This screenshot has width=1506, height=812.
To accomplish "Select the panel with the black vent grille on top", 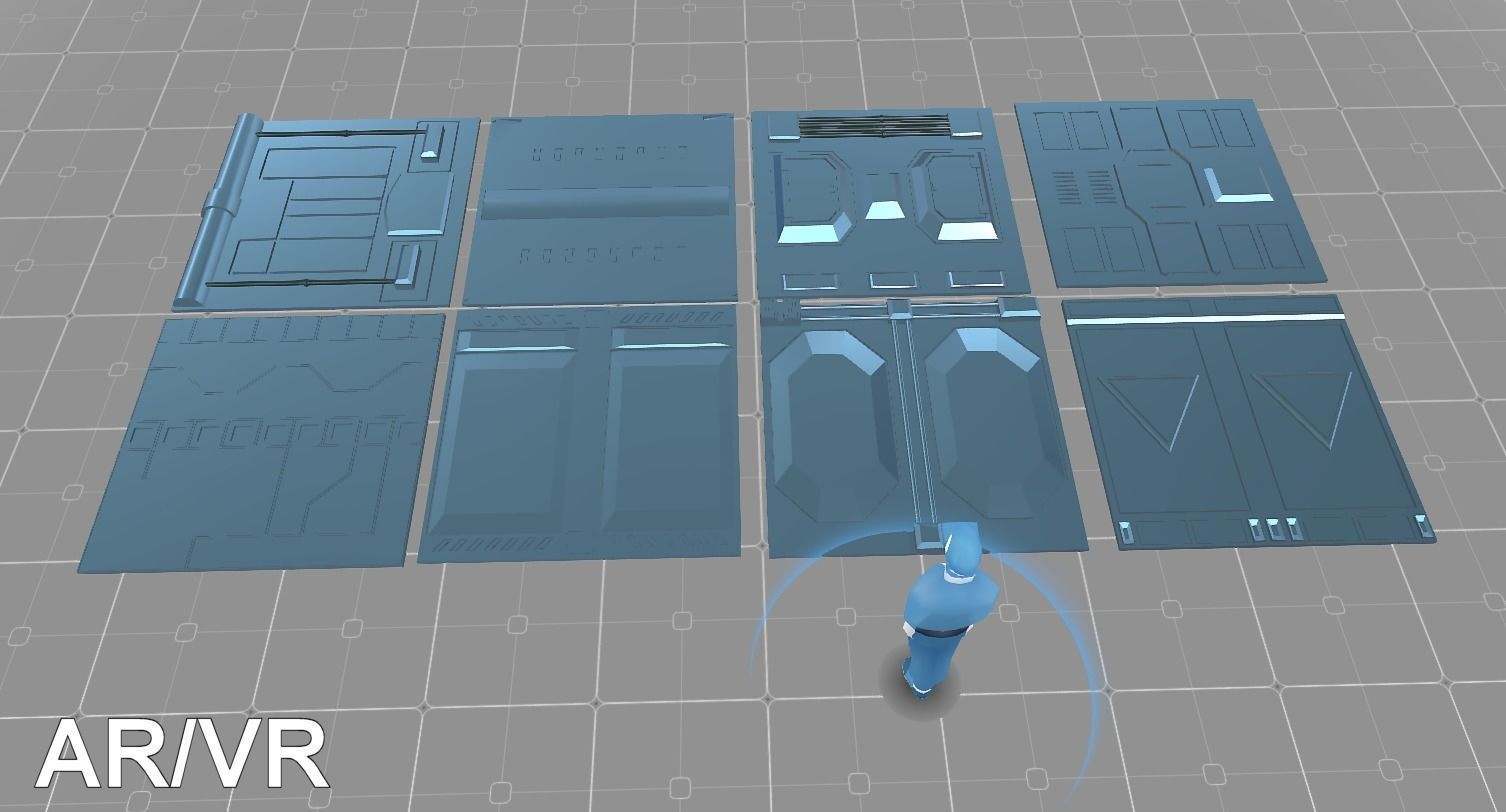I will pos(889,204).
